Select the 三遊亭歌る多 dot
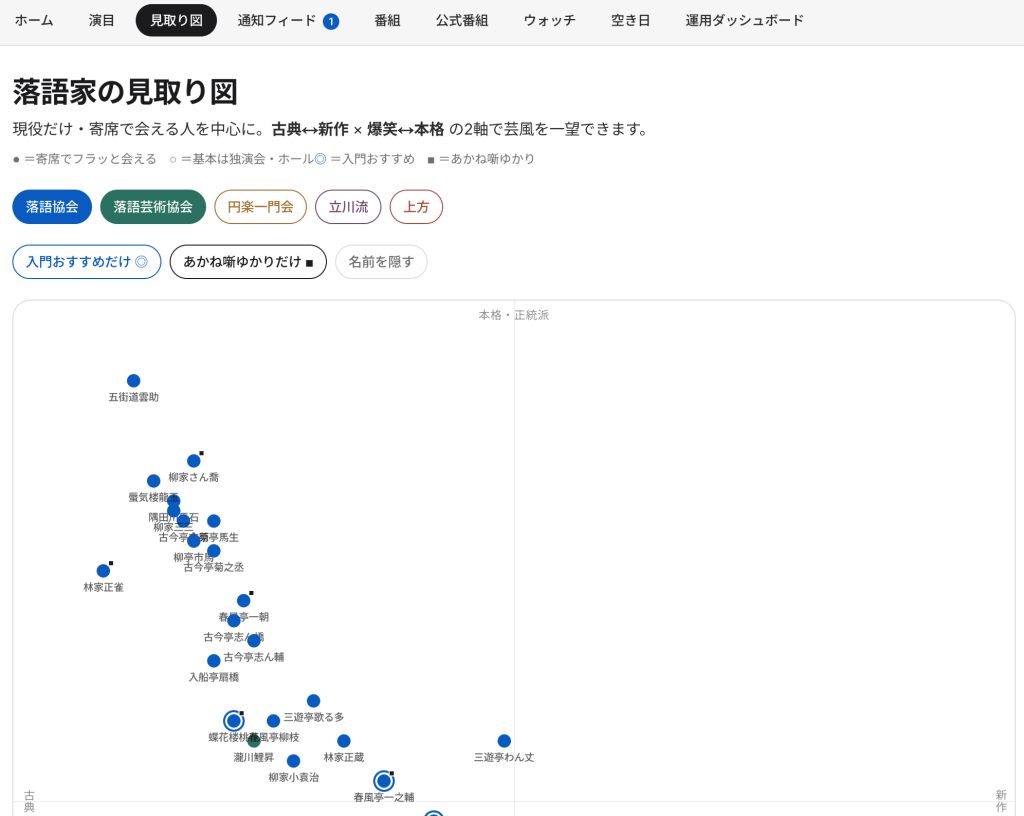Screen dimensions: 1024x816 coord(313,700)
